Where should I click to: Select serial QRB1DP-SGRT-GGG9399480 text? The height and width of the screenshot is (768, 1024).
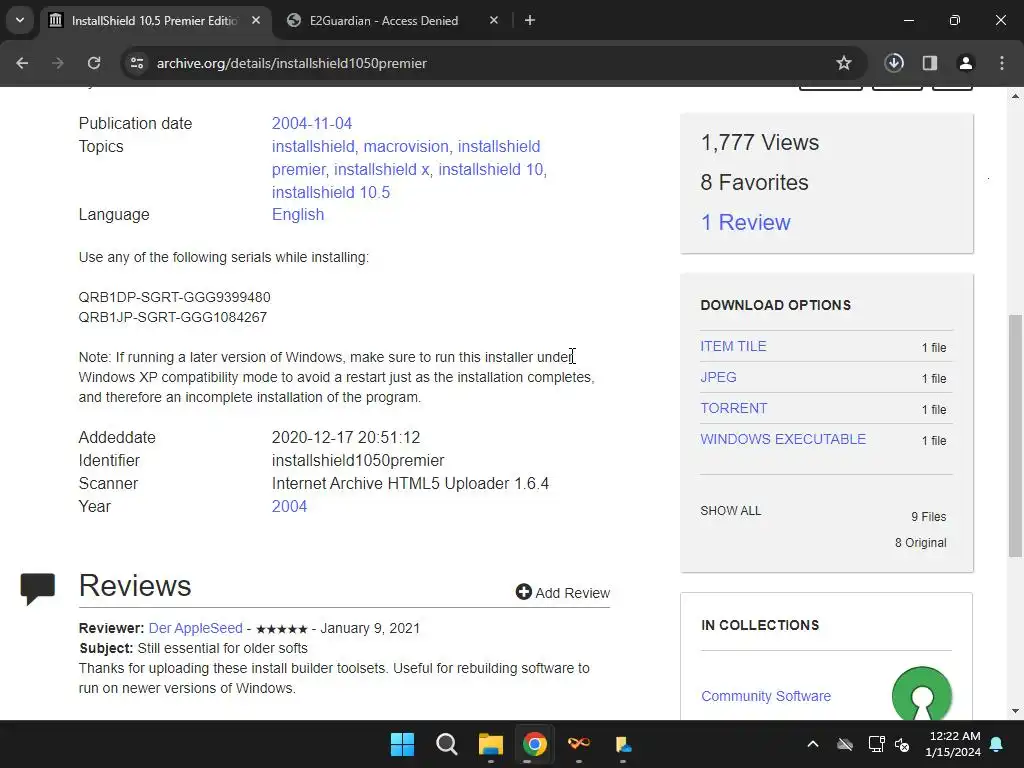tap(174, 297)
